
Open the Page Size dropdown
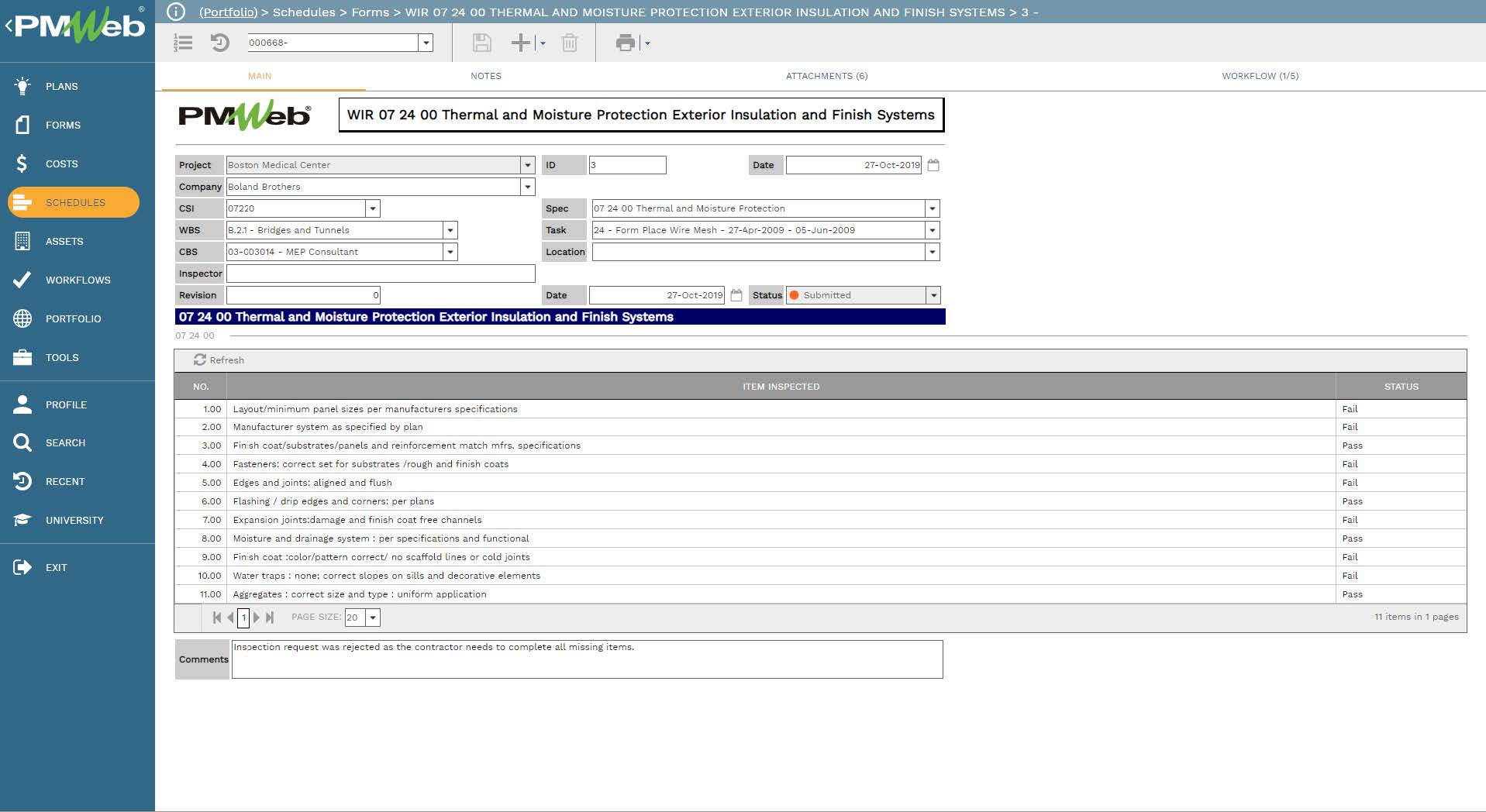coord(373,618)
